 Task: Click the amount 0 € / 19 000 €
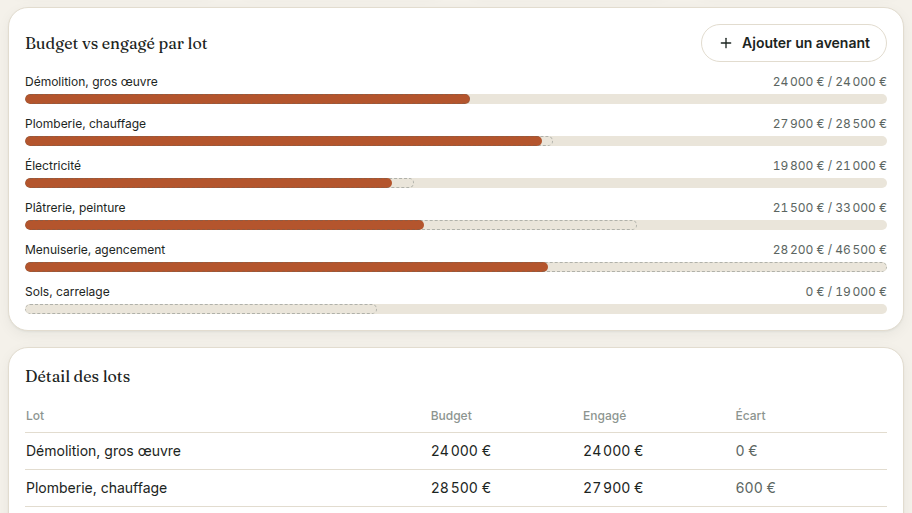pos(846,291)
